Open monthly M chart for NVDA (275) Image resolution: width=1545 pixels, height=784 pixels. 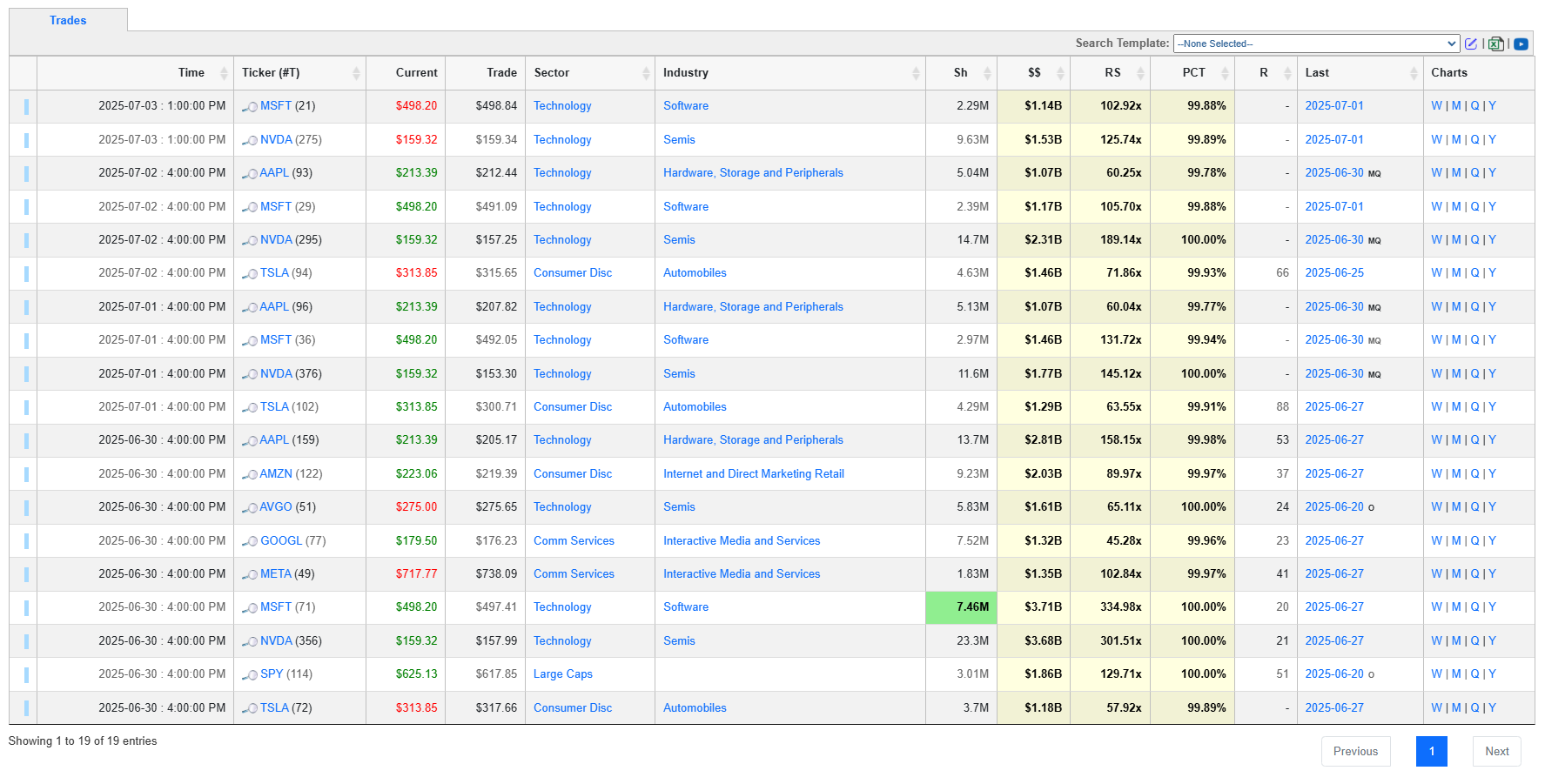[1456, 140]
